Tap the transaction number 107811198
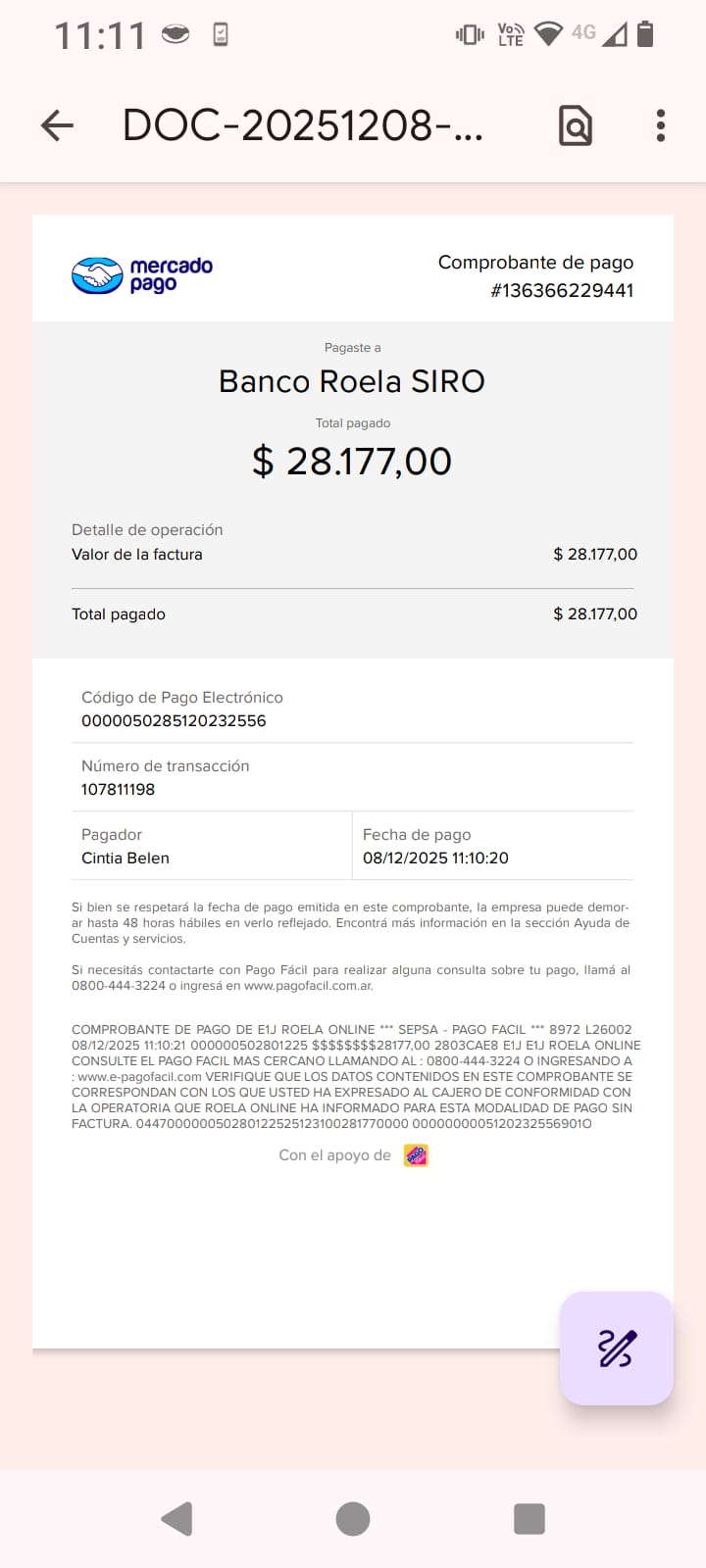706x1568 pixels. pos(118,789)
